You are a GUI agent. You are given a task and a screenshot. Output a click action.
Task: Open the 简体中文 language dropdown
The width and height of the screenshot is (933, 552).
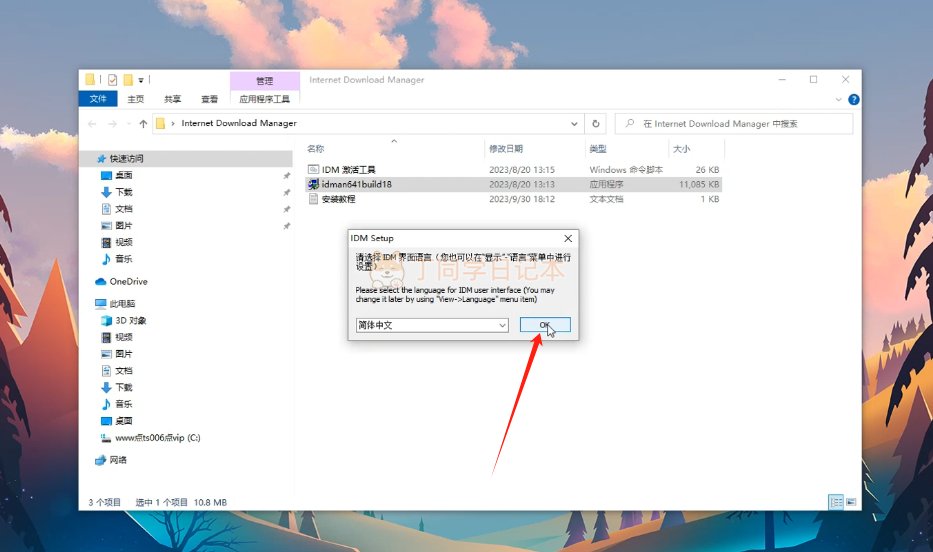[432, 325]
